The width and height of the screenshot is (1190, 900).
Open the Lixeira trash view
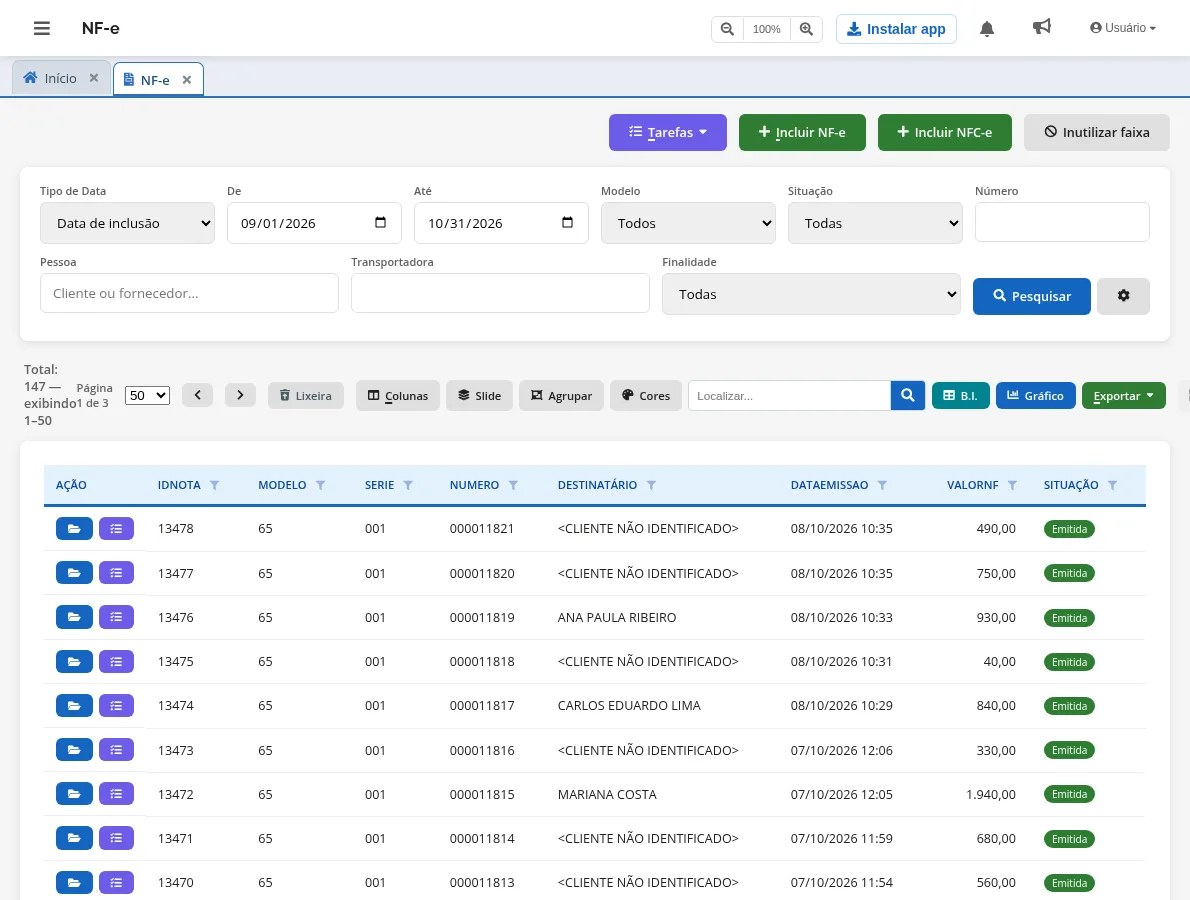(305, 395)
